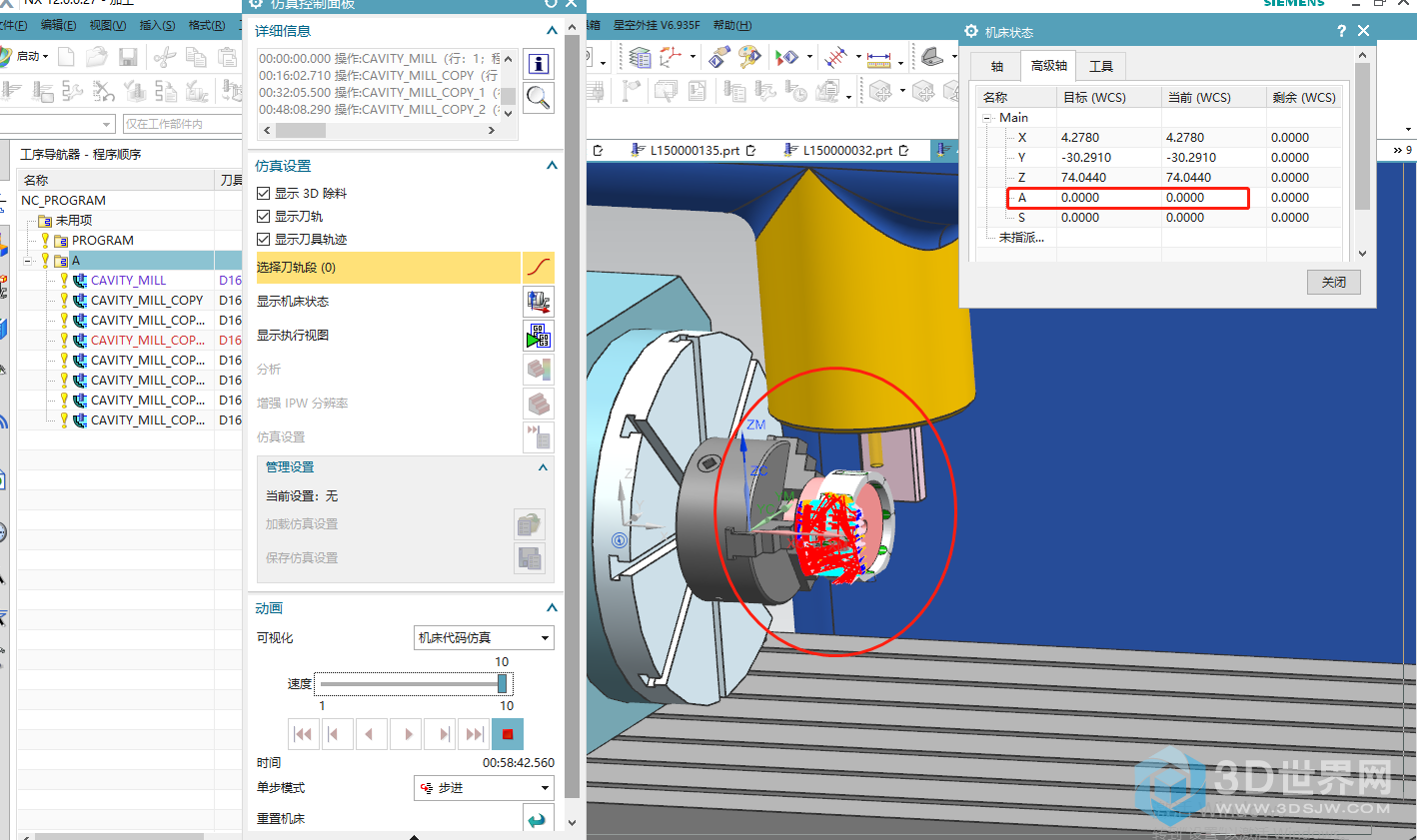Click the stop (red square) playback button
This screenshot has height=840, width=1417.
pyautogui.click(x=508, y=734)
